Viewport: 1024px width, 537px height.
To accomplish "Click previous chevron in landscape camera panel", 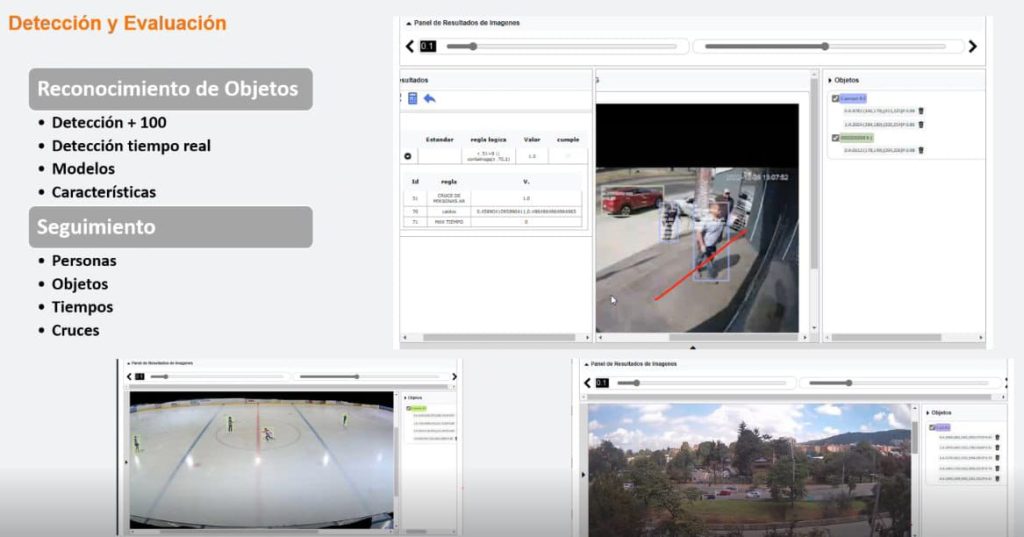I will tap(586, 383).
